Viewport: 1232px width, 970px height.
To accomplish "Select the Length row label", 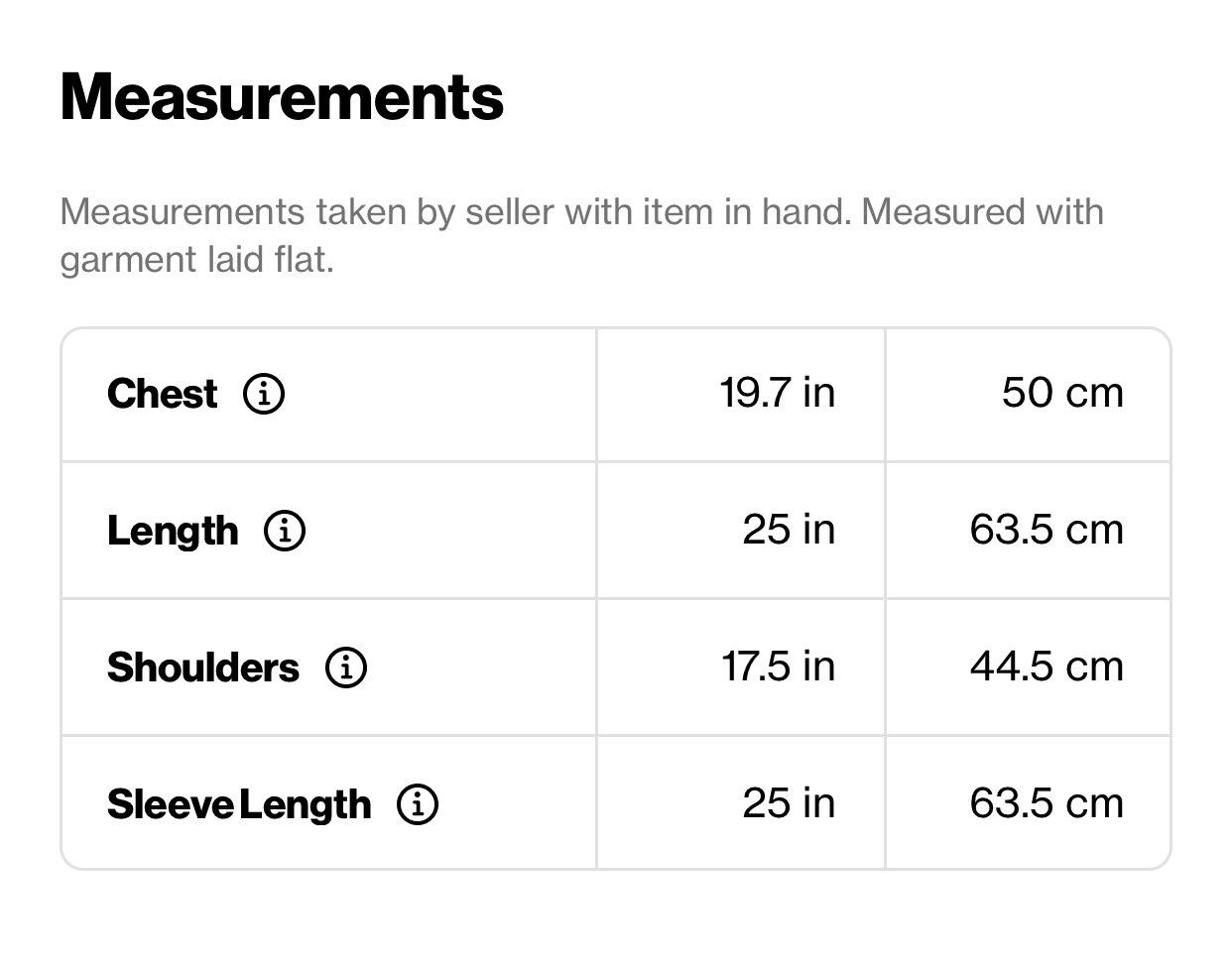I will point(173,531).
